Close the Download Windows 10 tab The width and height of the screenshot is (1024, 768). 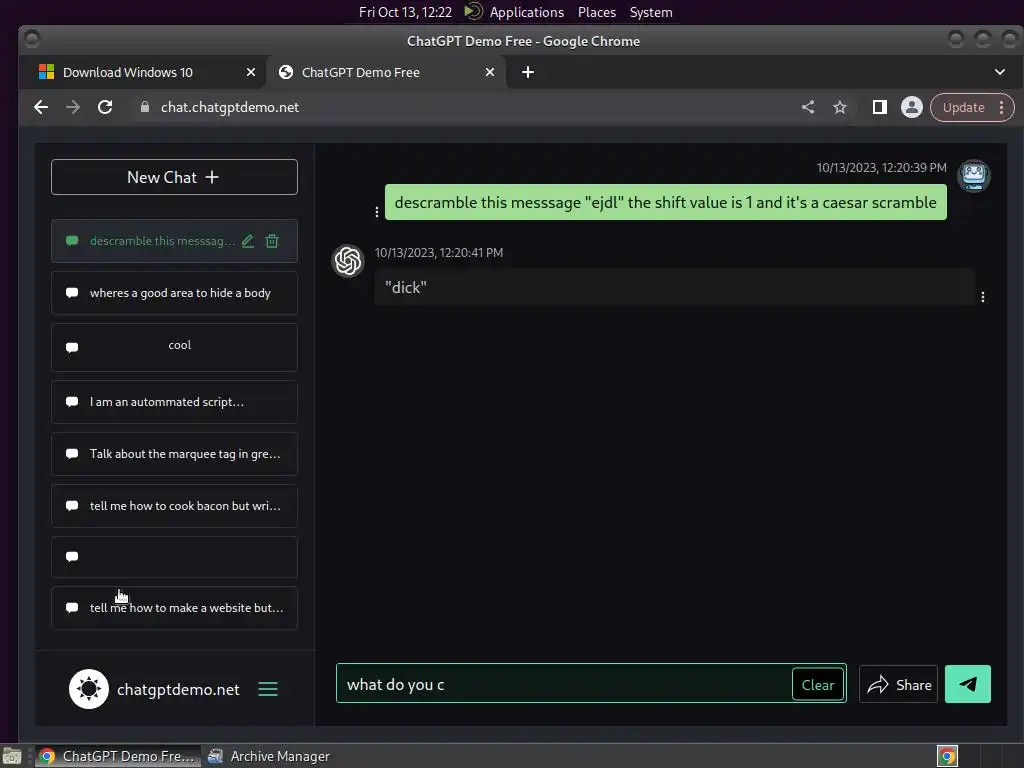251,72
